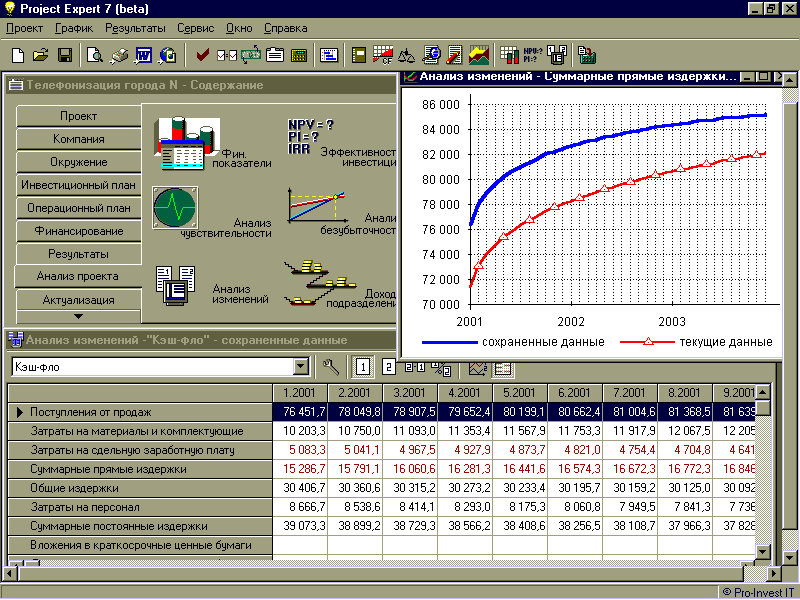Toggle view 2 current data button
800x600 pixels.
pyautogui.click(x=388, y=367)
